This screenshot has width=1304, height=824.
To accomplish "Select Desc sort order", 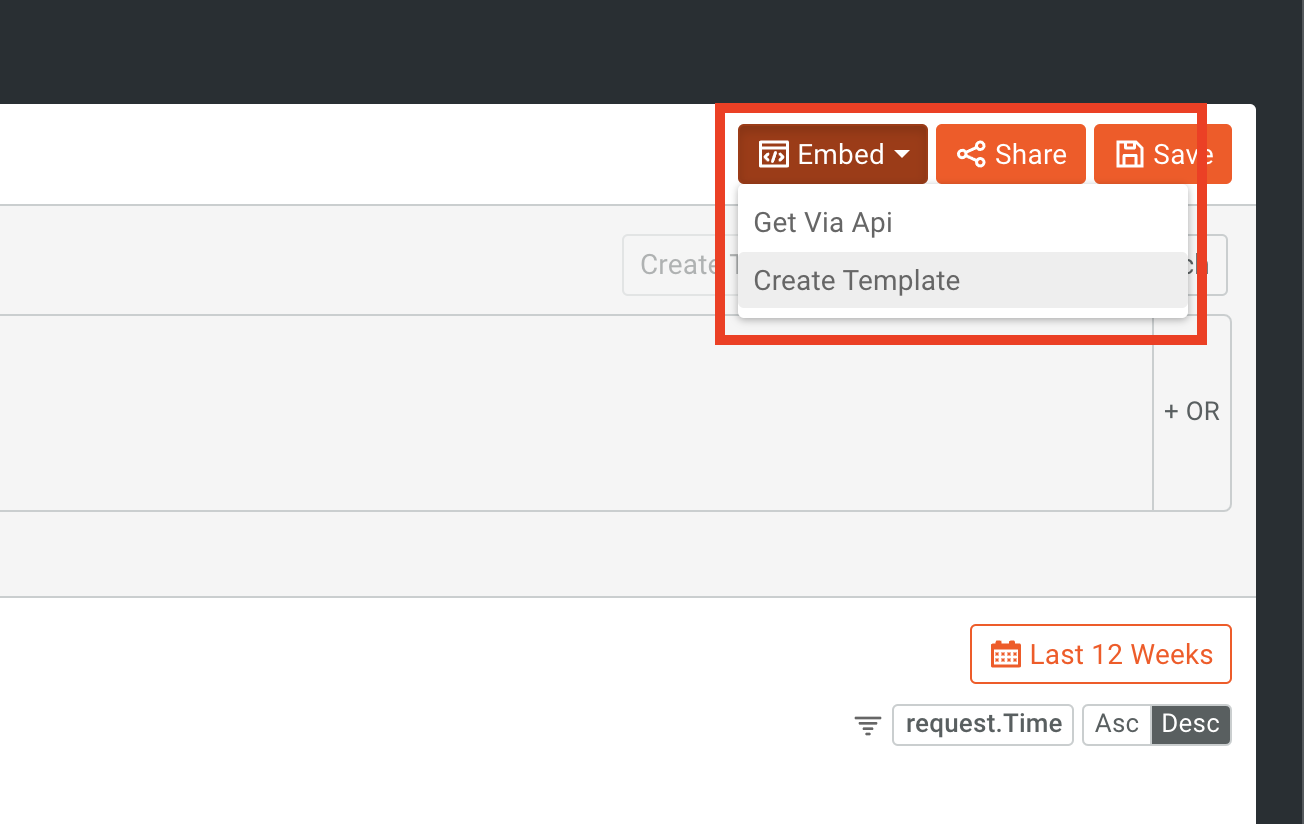I will coord(1190,724).
